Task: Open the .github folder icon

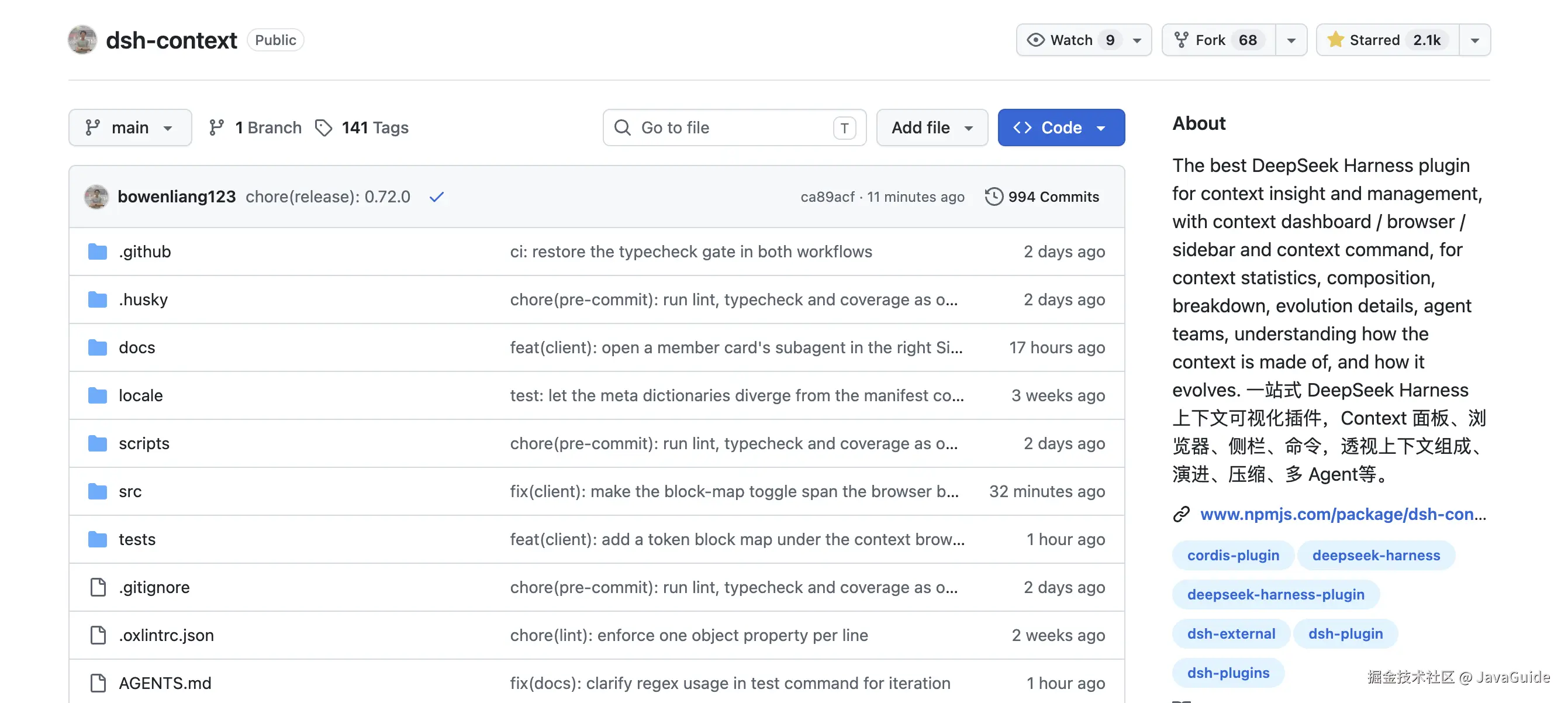Action: click(98, 251)
